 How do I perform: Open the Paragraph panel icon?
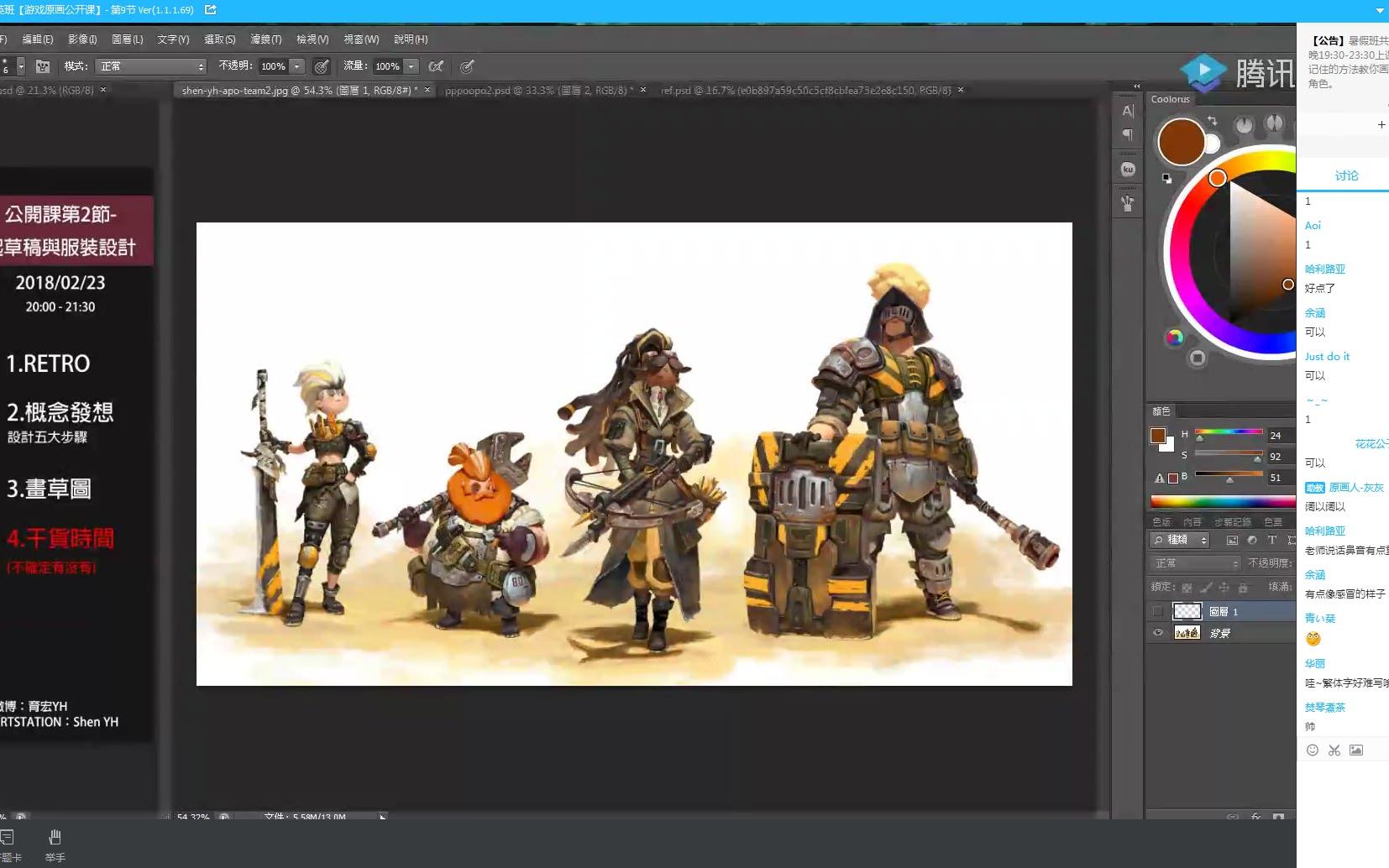[x=1128, y=134]
